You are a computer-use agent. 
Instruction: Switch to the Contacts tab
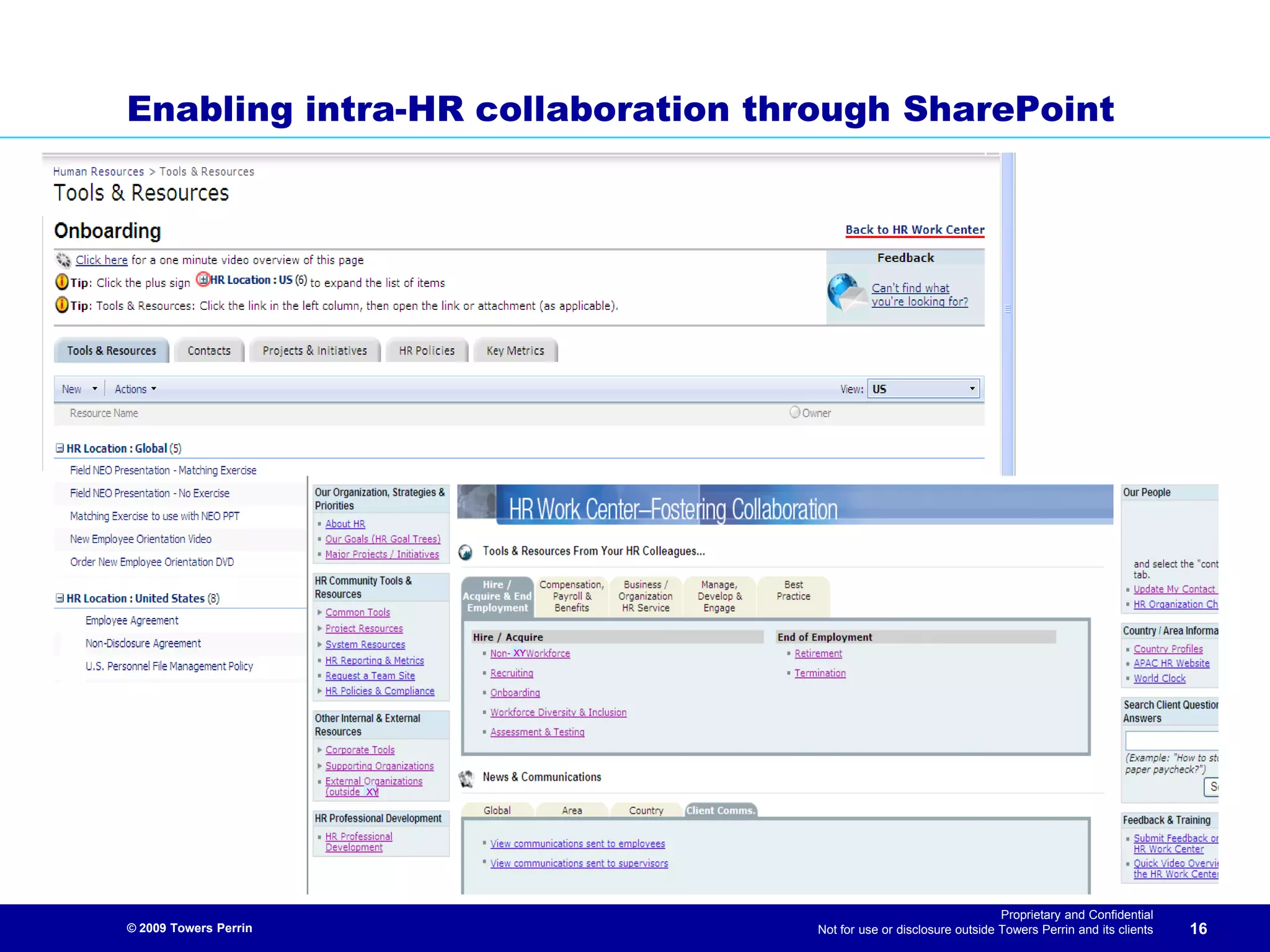tap(209, 351)
